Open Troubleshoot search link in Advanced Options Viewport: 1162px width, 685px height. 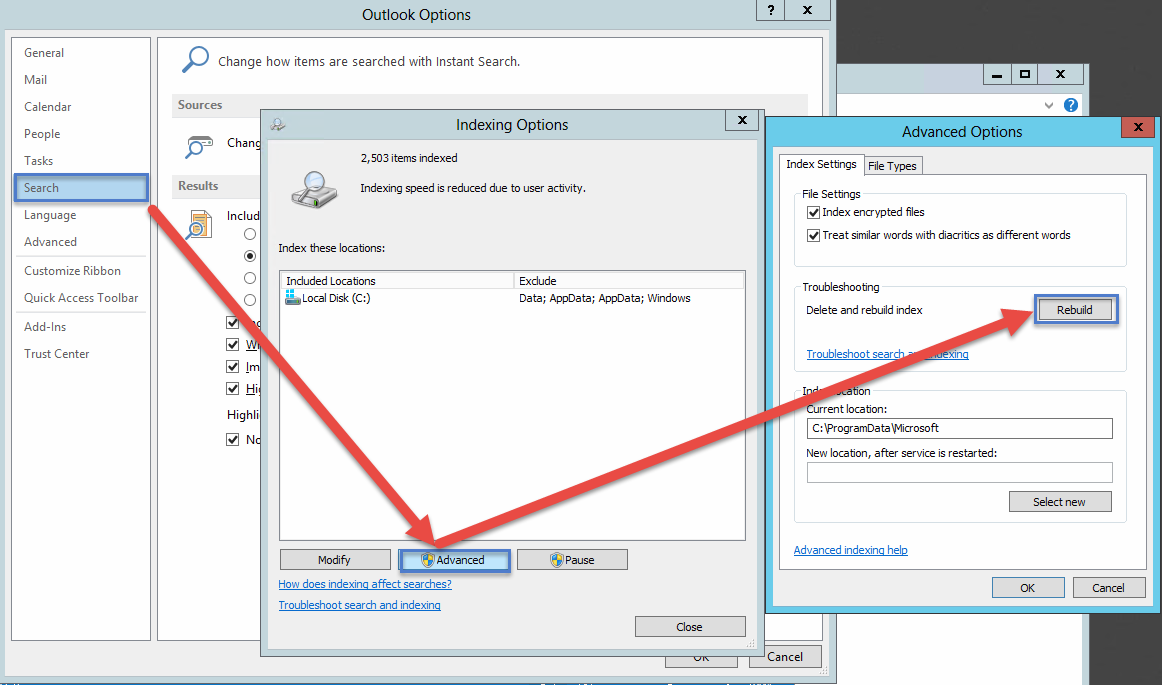click(x=887, y=354)
